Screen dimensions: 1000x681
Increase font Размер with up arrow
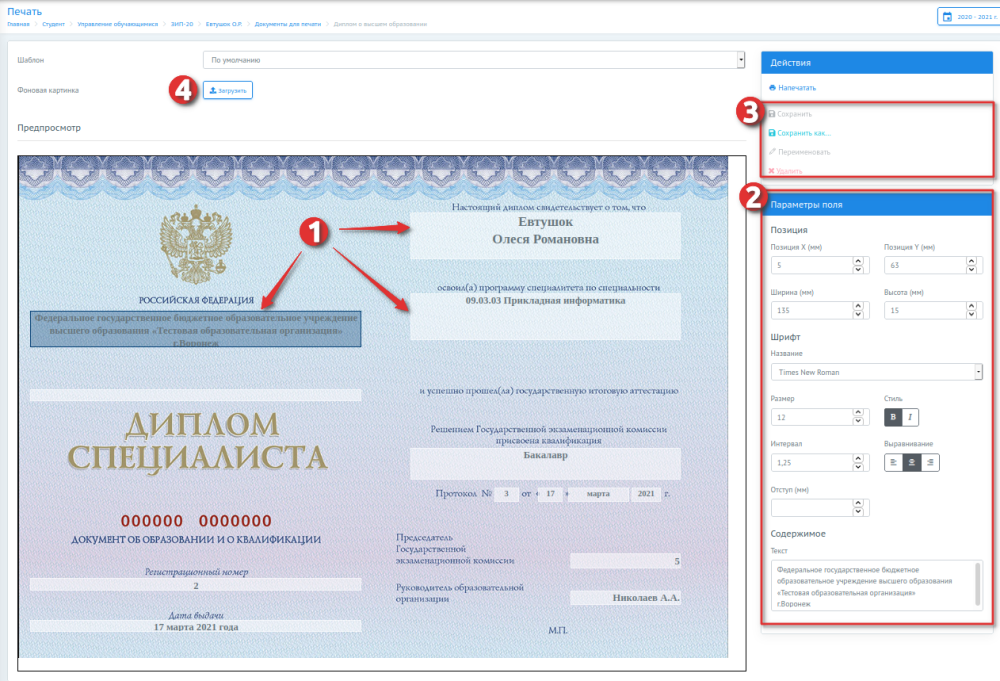[x=858, y=413]
